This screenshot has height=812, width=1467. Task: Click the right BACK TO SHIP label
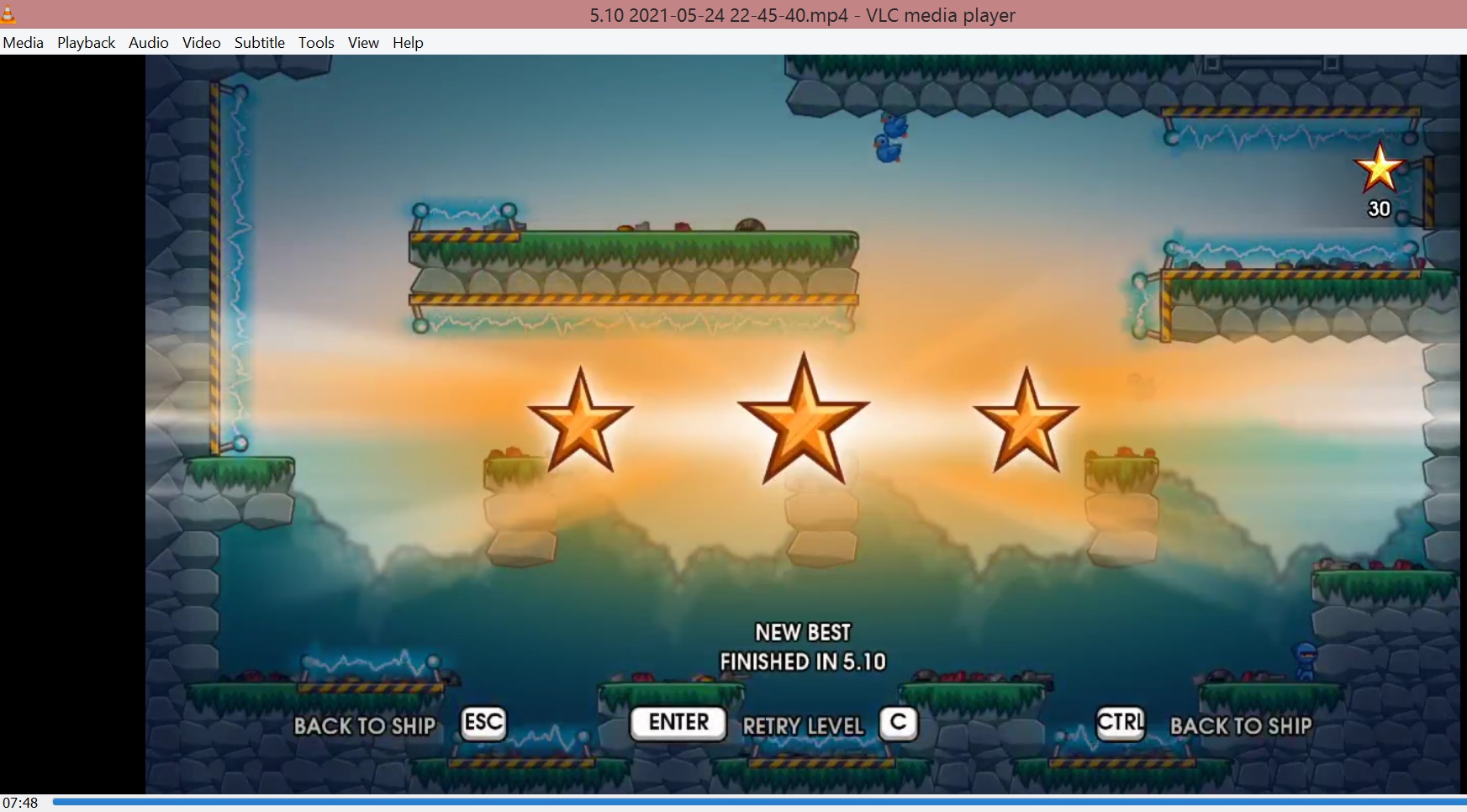(x=1241, y=726)
